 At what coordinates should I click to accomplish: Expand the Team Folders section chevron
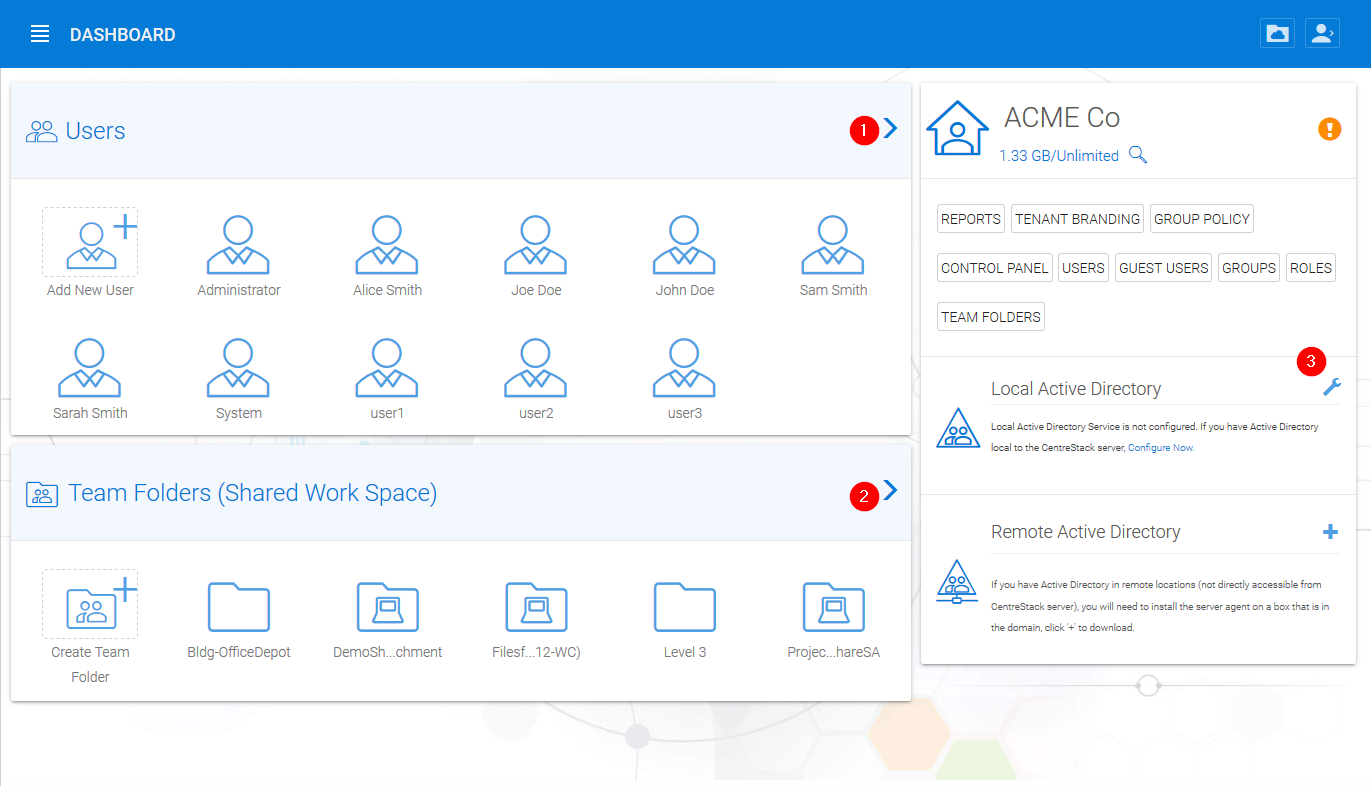890,490
